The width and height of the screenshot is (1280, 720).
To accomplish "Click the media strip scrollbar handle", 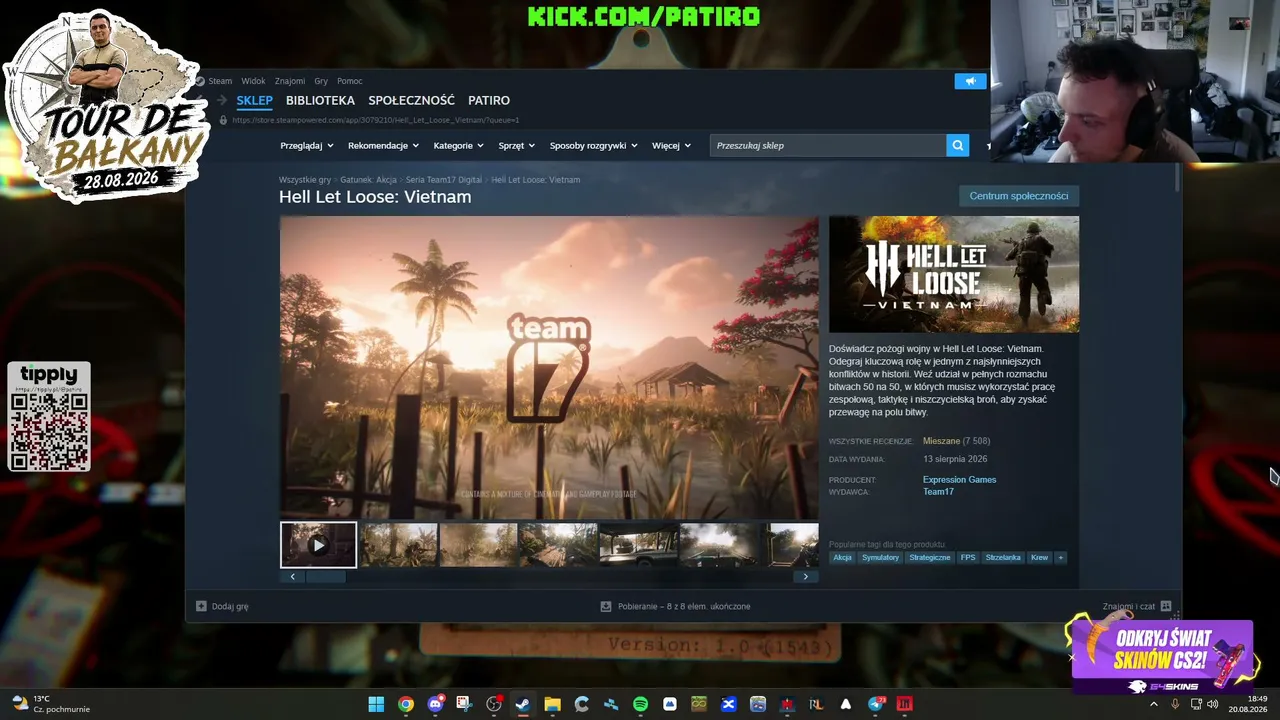I will pos(325,577).
